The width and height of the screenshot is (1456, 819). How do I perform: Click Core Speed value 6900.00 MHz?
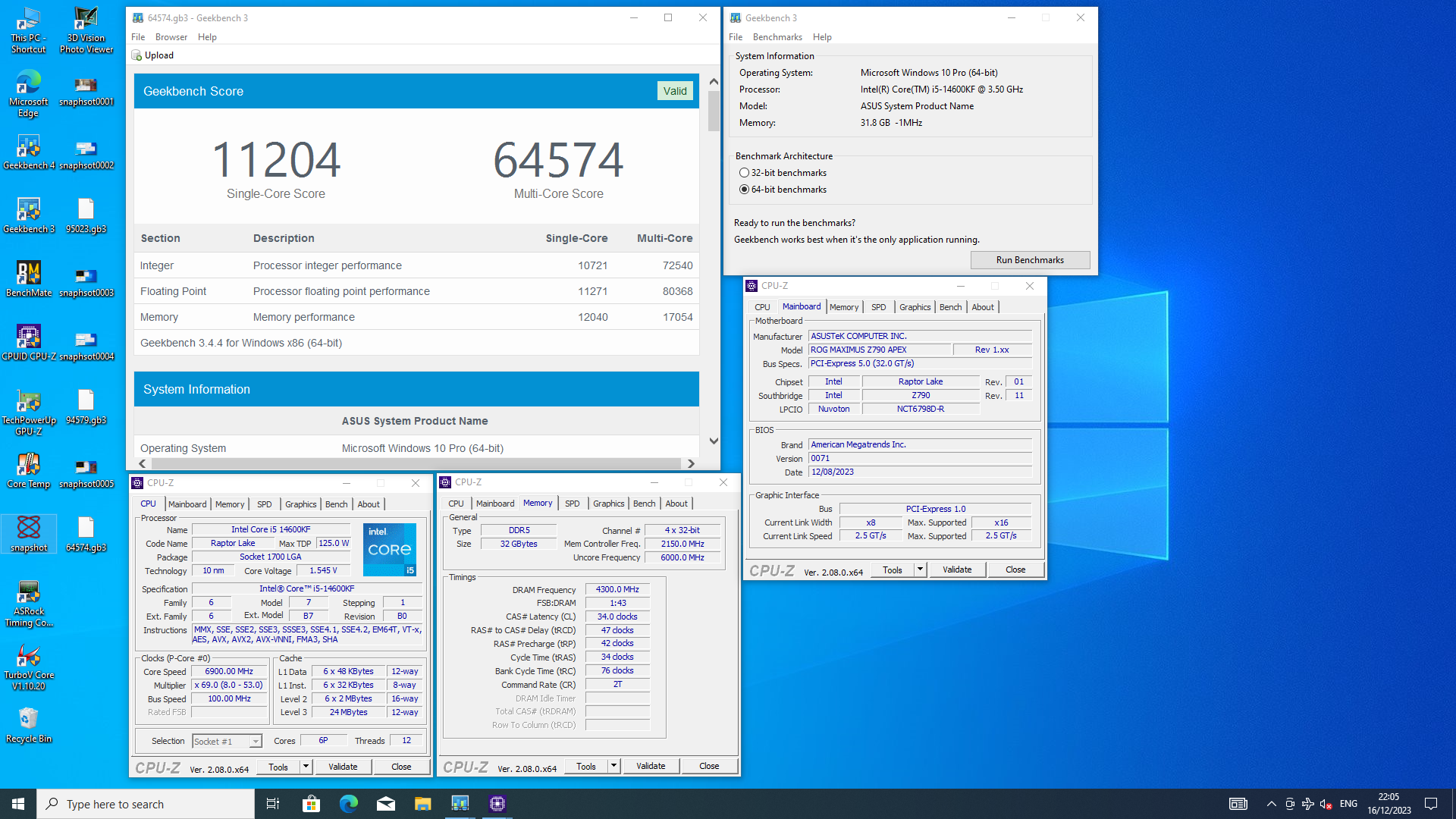[229, 671]
